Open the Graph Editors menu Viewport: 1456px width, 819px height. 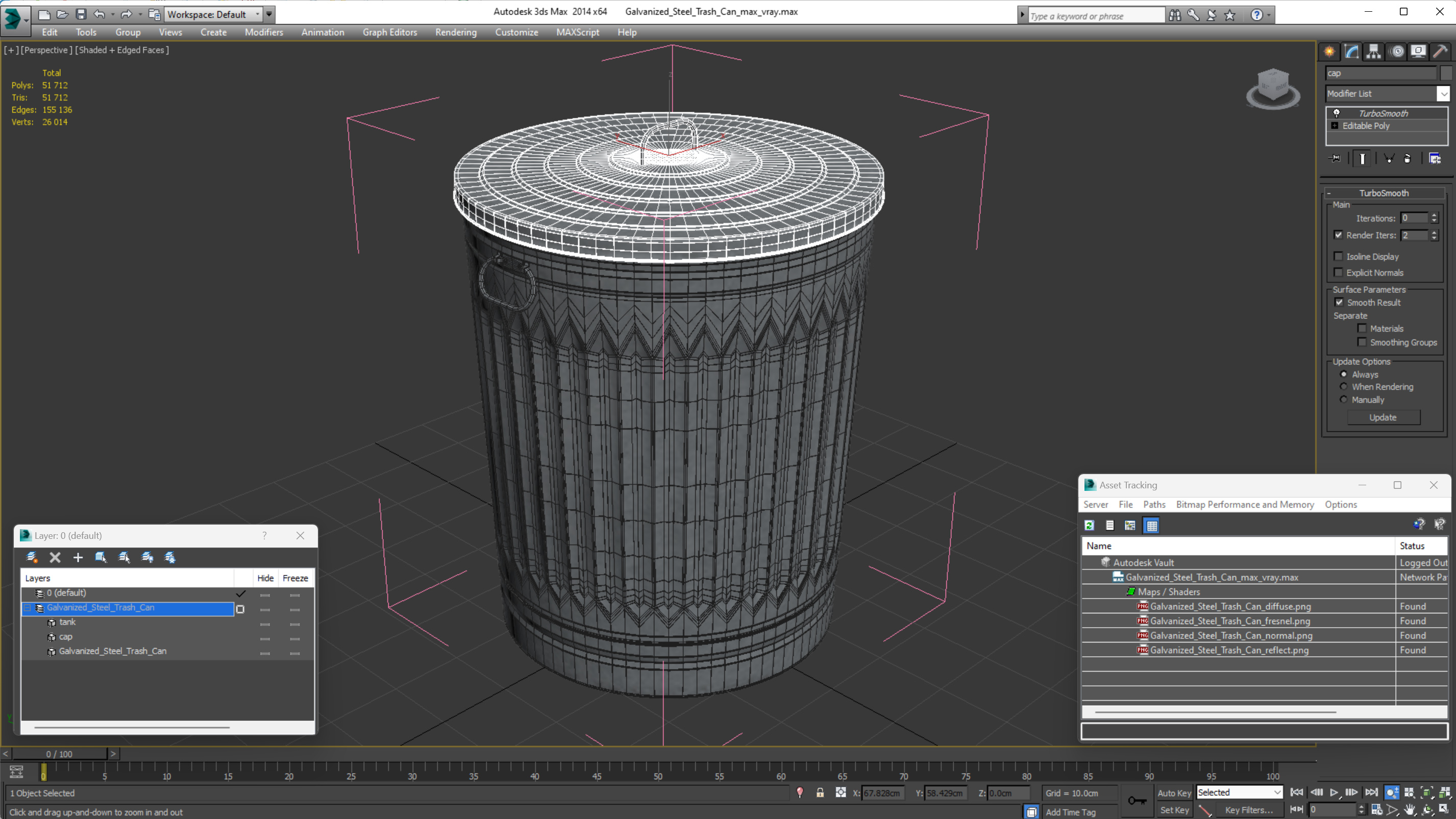click(389, 32)
